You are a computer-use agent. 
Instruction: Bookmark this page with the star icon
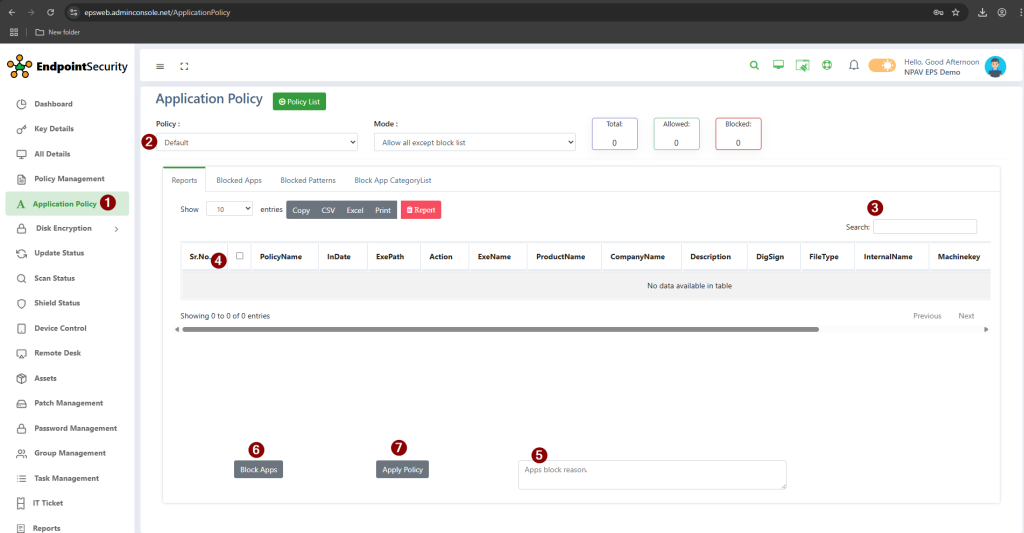click(x=955, y=12)
